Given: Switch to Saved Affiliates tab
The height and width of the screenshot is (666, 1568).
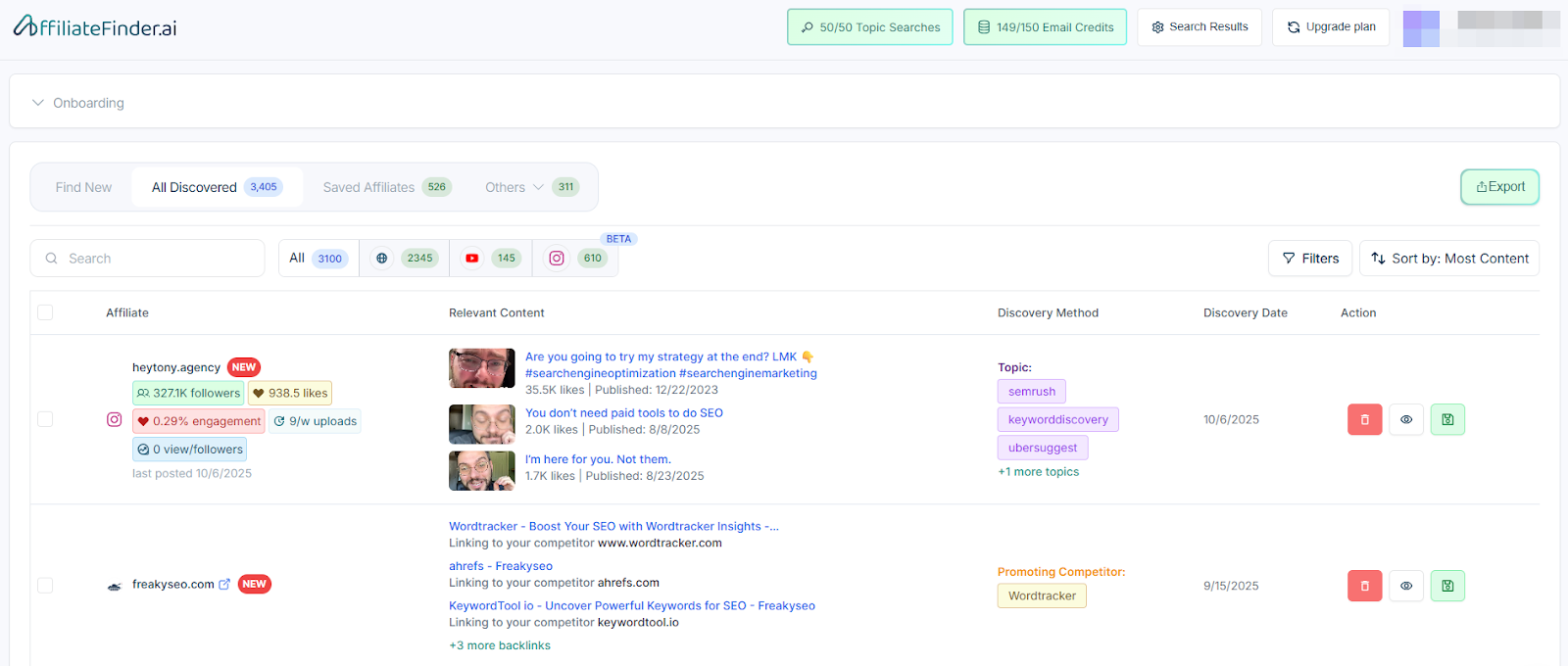Looking at the screenshot, I should point(368,187).
